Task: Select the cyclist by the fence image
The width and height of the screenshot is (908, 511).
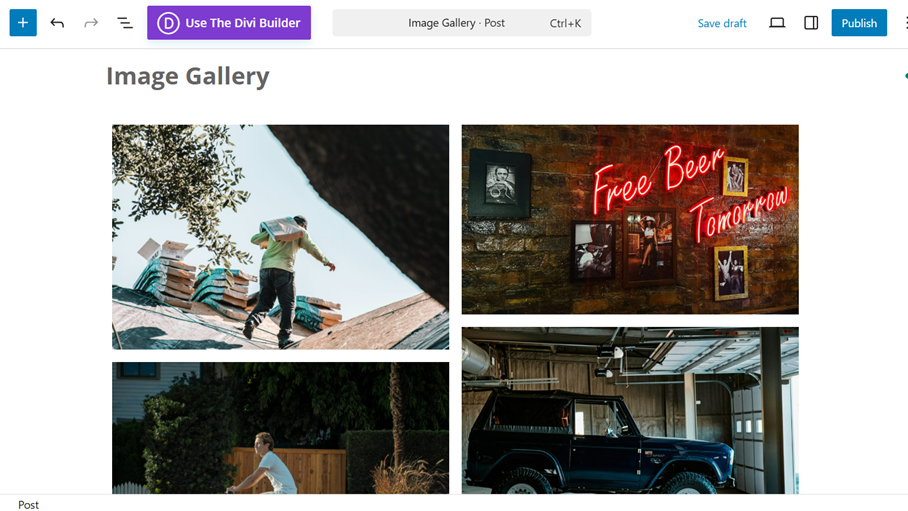Action: pos(280,428)
